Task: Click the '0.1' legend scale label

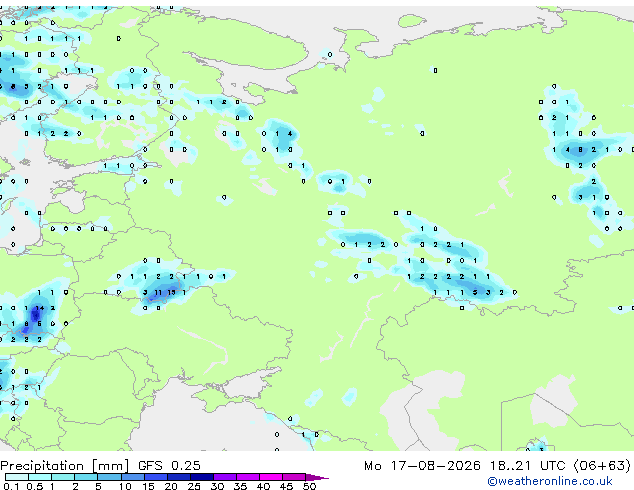Action: tap(12, 486)
